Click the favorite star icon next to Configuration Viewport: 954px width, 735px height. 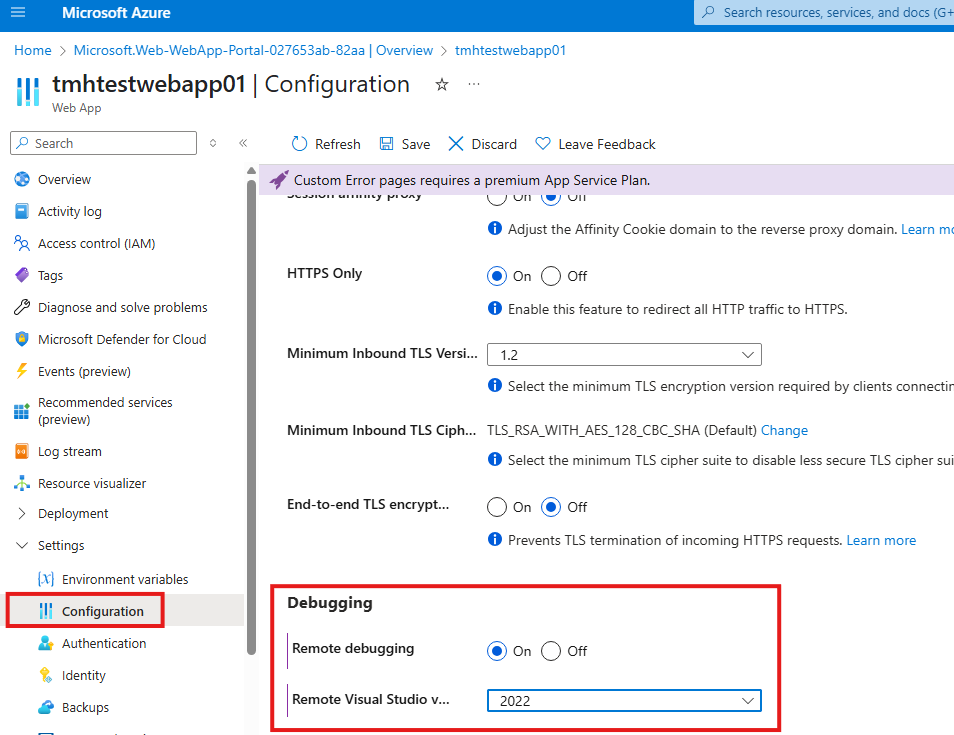tap(442, 85)
